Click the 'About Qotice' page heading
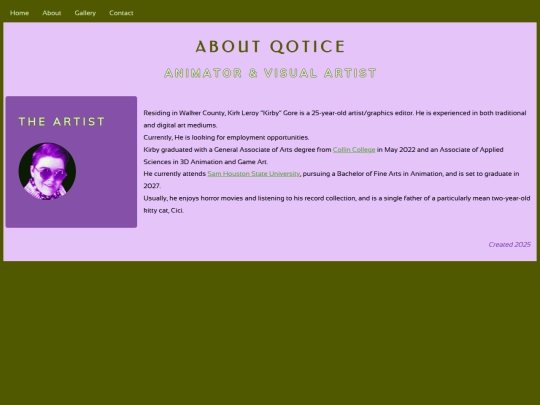Screen dimensions: 540x405 (x=270, y=46)
